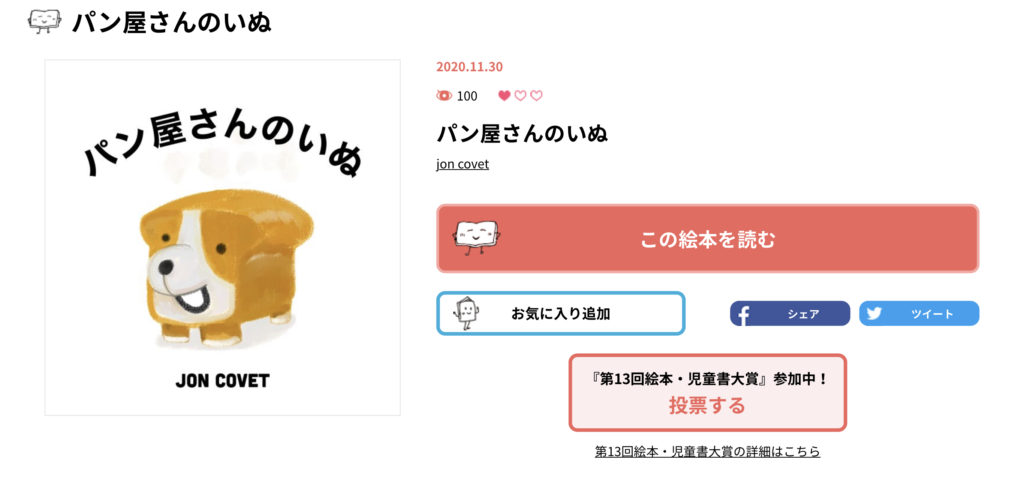Add to favorites with お気に入り追加 button
The width and height of the screenshot is (1024, 479).
click(x=561, y=314)
